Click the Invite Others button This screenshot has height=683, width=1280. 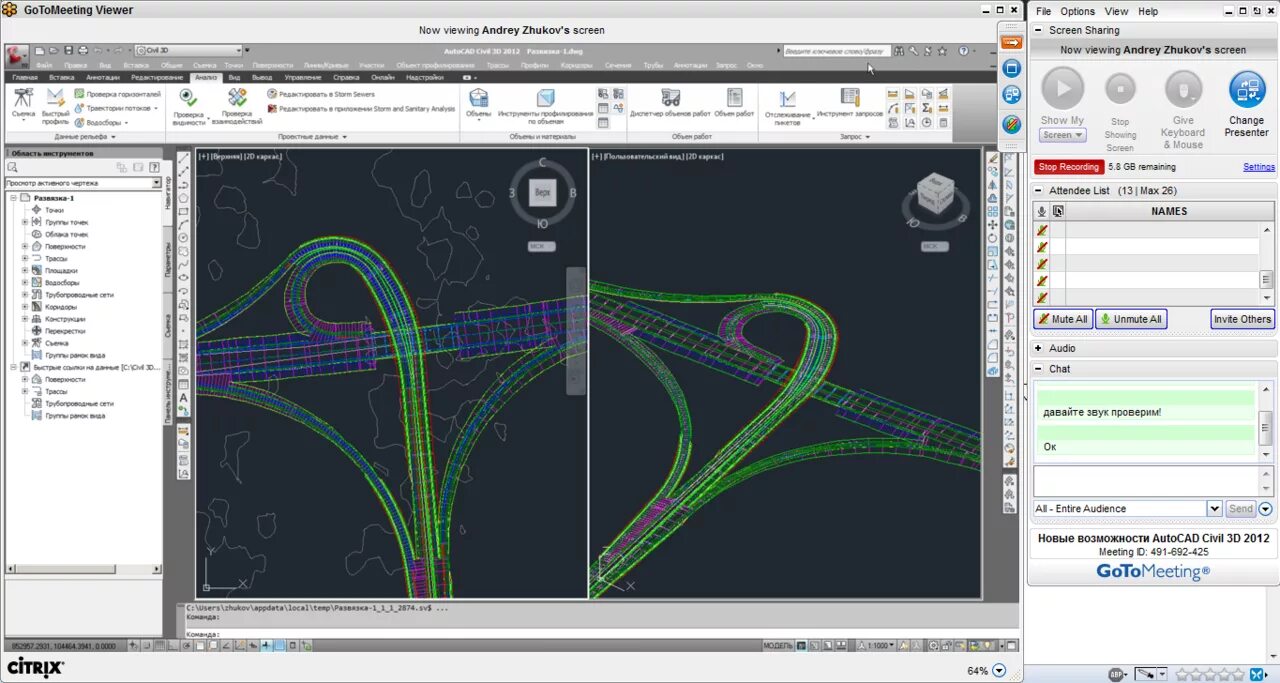click(x=1242, y=319)
